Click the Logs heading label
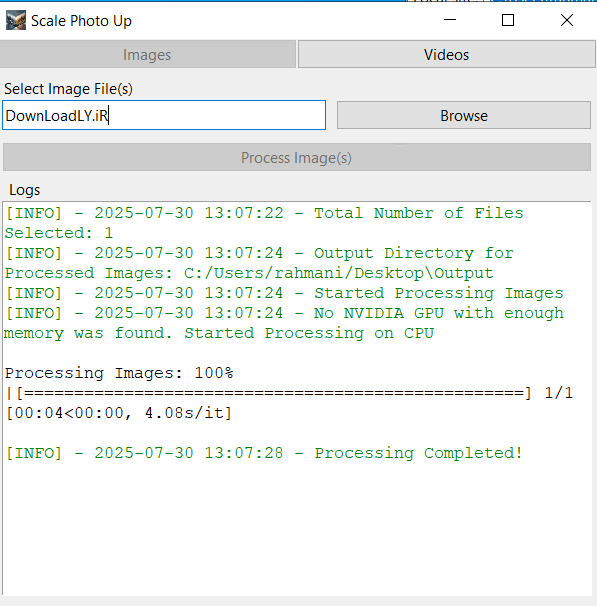This screenshot has width=597, height=606. coord(24,190)
